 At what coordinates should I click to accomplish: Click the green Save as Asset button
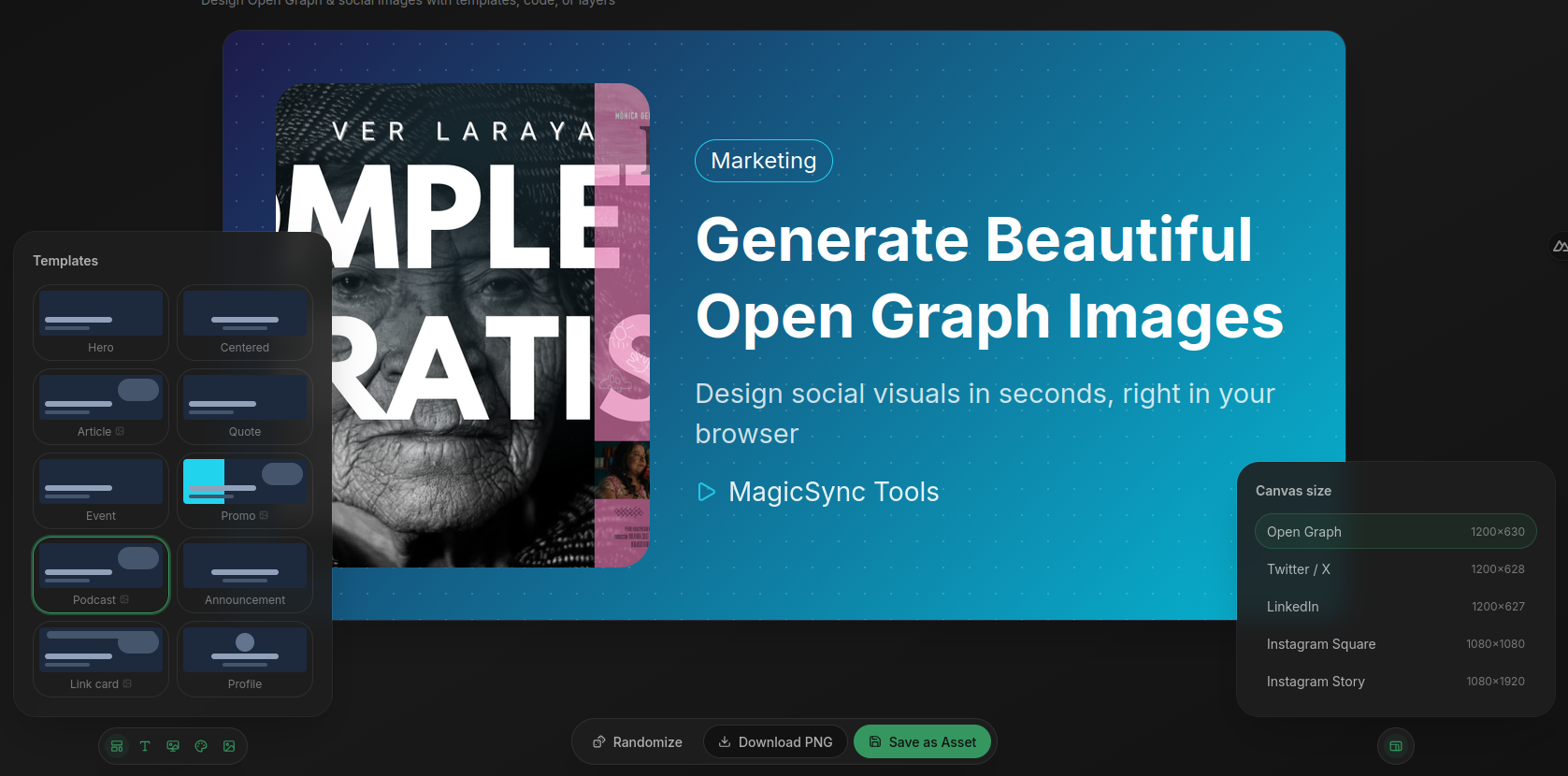923,741
